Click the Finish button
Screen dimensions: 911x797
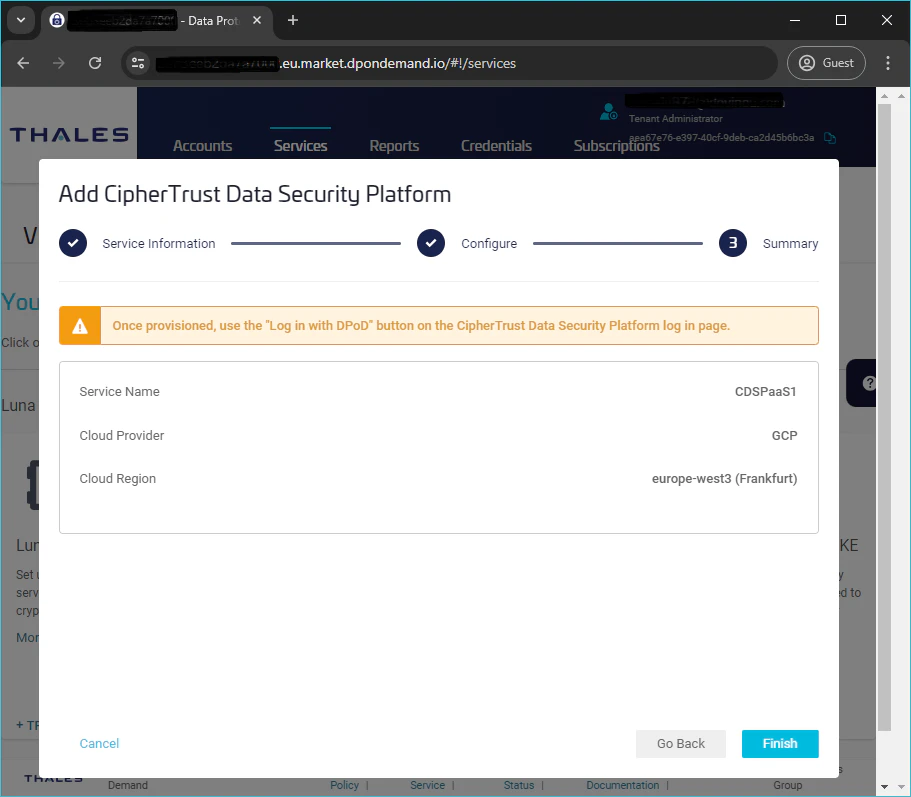(x=780, y=744)
